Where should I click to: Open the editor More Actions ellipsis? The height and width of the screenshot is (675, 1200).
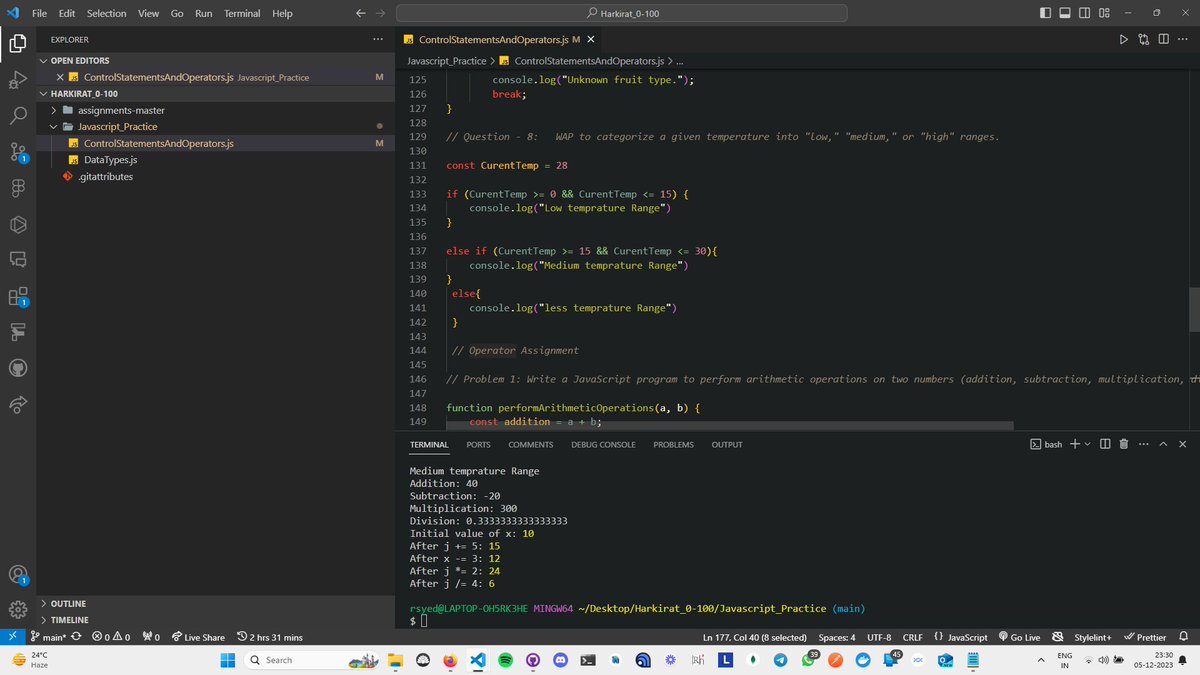(1184, 39)
